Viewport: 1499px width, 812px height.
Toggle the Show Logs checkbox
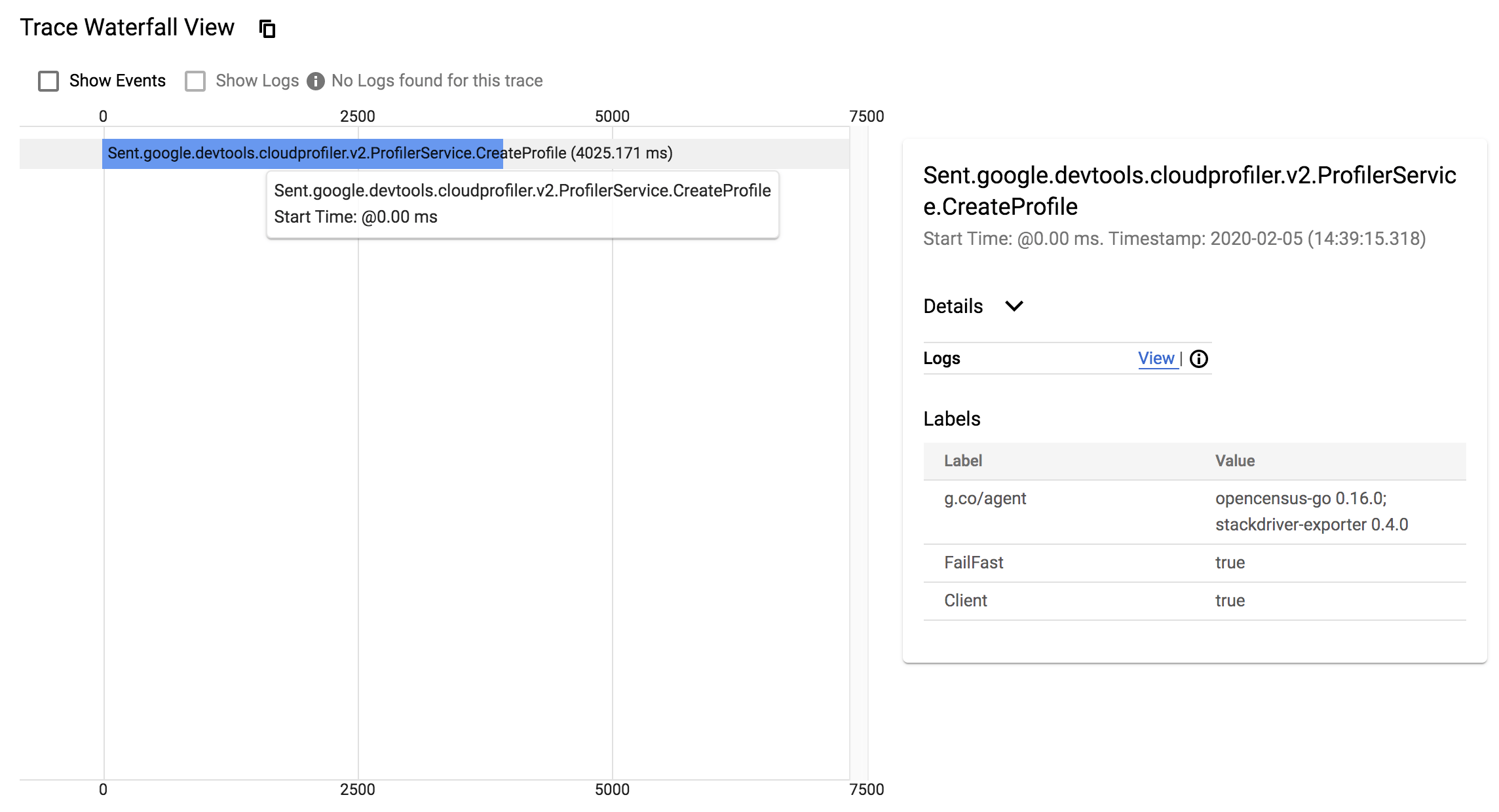195,81
